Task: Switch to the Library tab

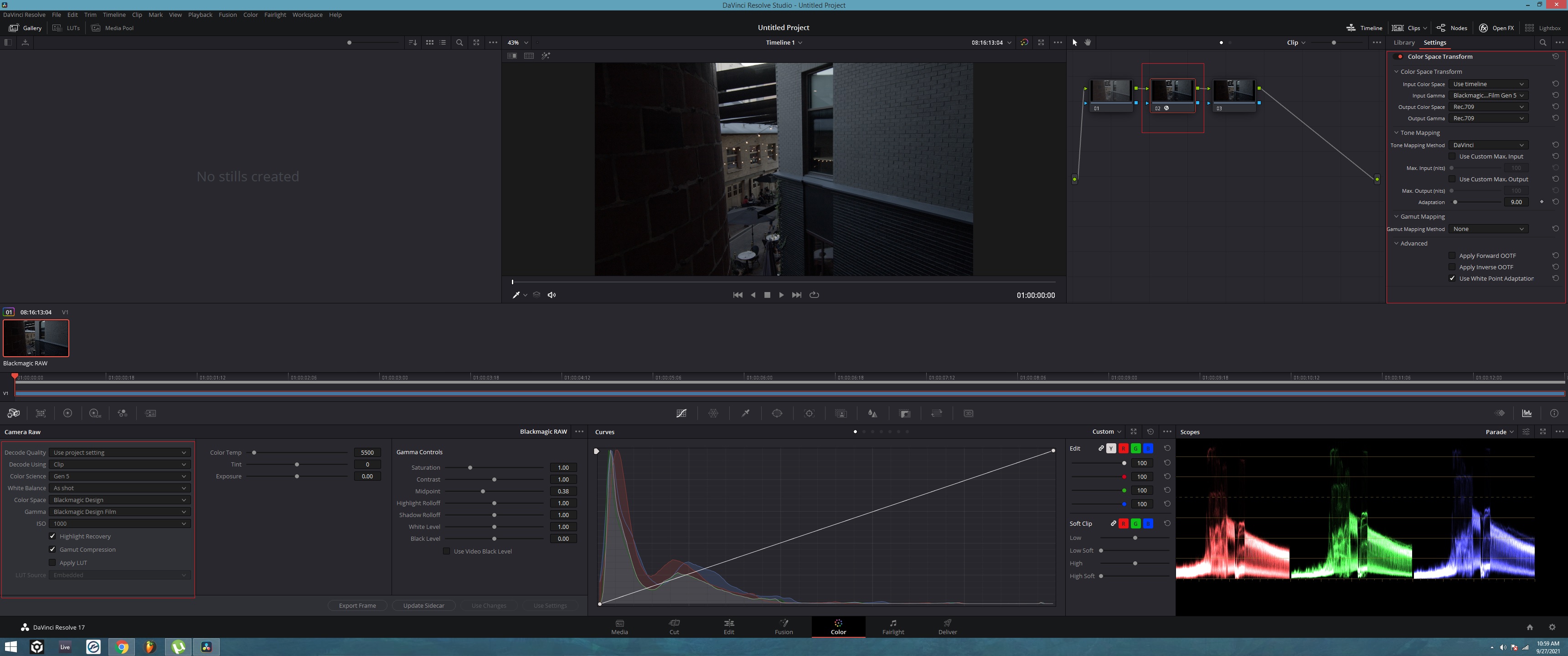Action: point(1403,43)
